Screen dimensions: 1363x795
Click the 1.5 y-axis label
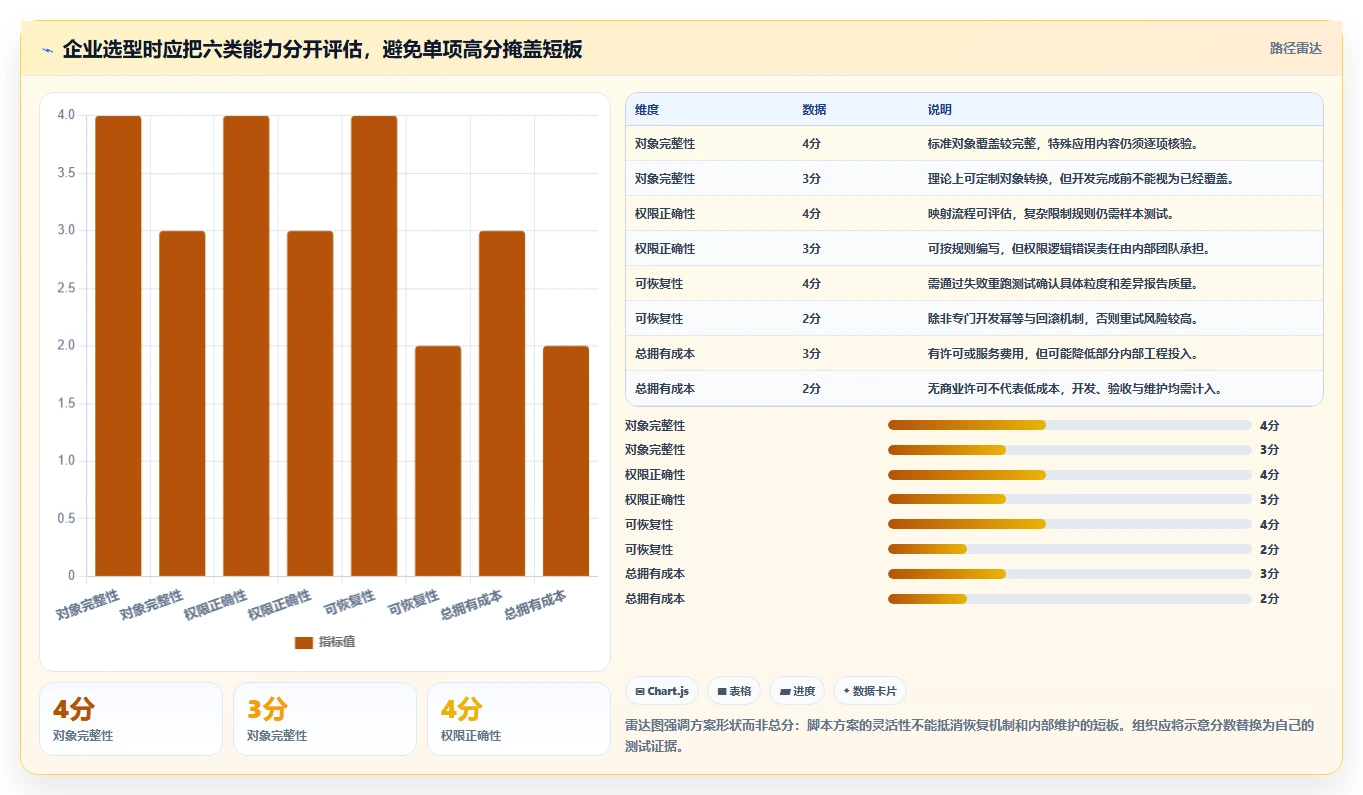pyautogui.click(x=66, y=403)
